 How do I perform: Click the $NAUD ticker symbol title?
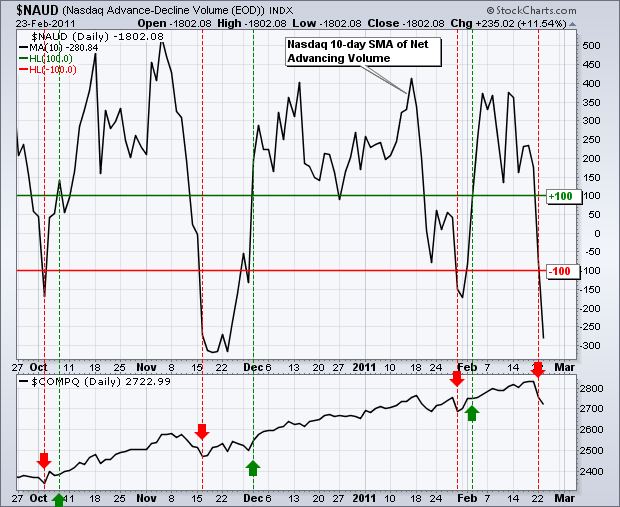[37, 10]
